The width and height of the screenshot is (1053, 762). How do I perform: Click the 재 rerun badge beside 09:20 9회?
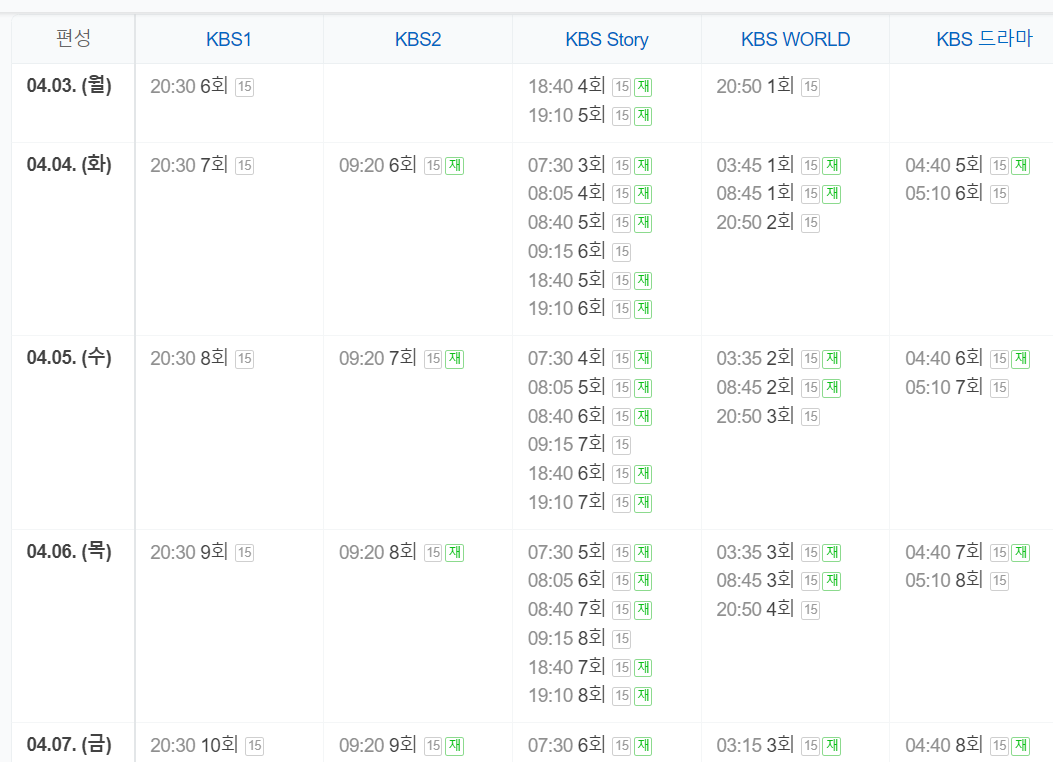click(455, 746)
